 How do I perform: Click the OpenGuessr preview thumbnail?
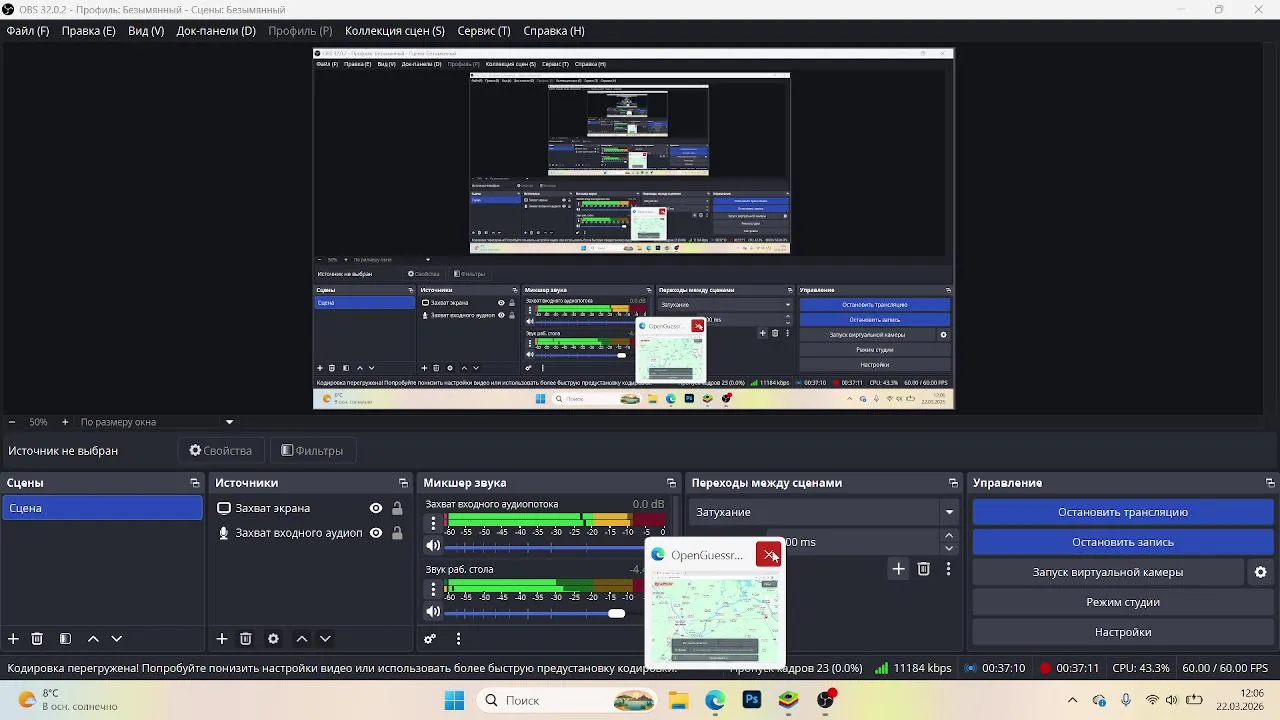pos(714,618)
